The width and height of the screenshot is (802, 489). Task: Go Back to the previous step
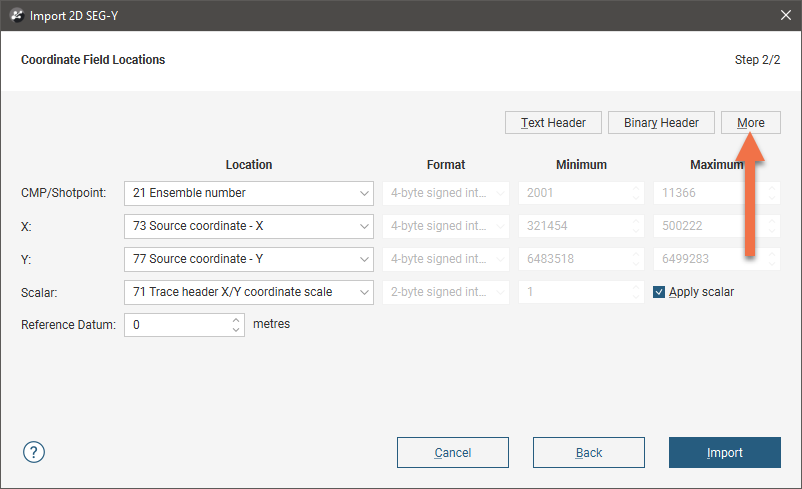589,453
